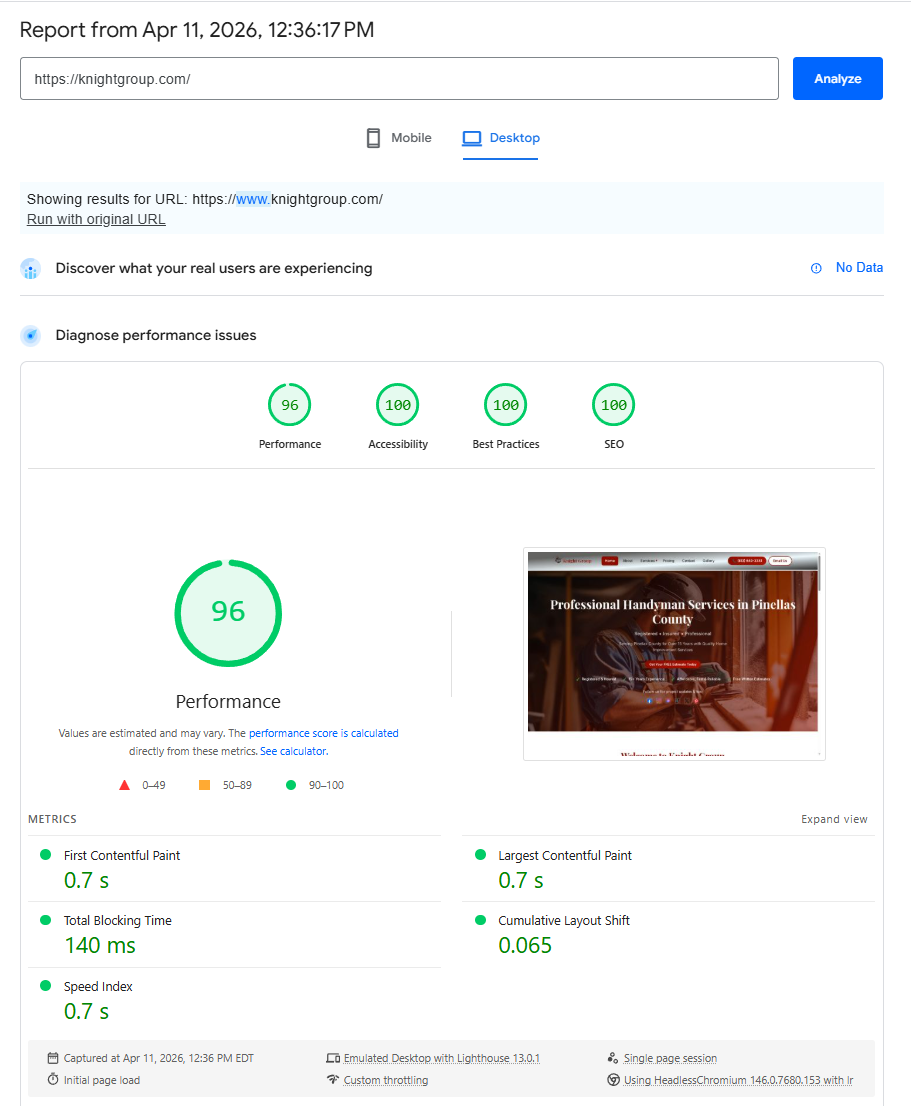
Task: Click inside the URL input field
Action: [x=400, y=78]
